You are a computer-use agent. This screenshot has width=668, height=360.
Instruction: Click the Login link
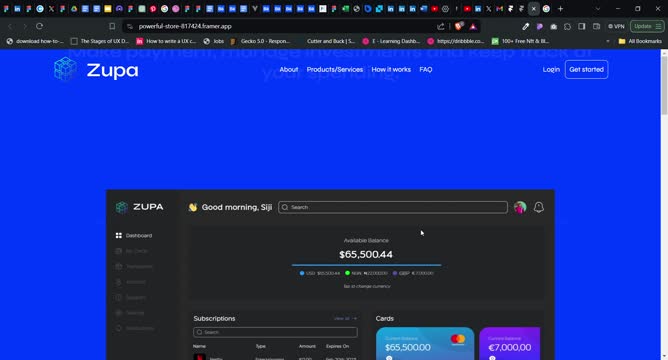[x=551, y=69]
